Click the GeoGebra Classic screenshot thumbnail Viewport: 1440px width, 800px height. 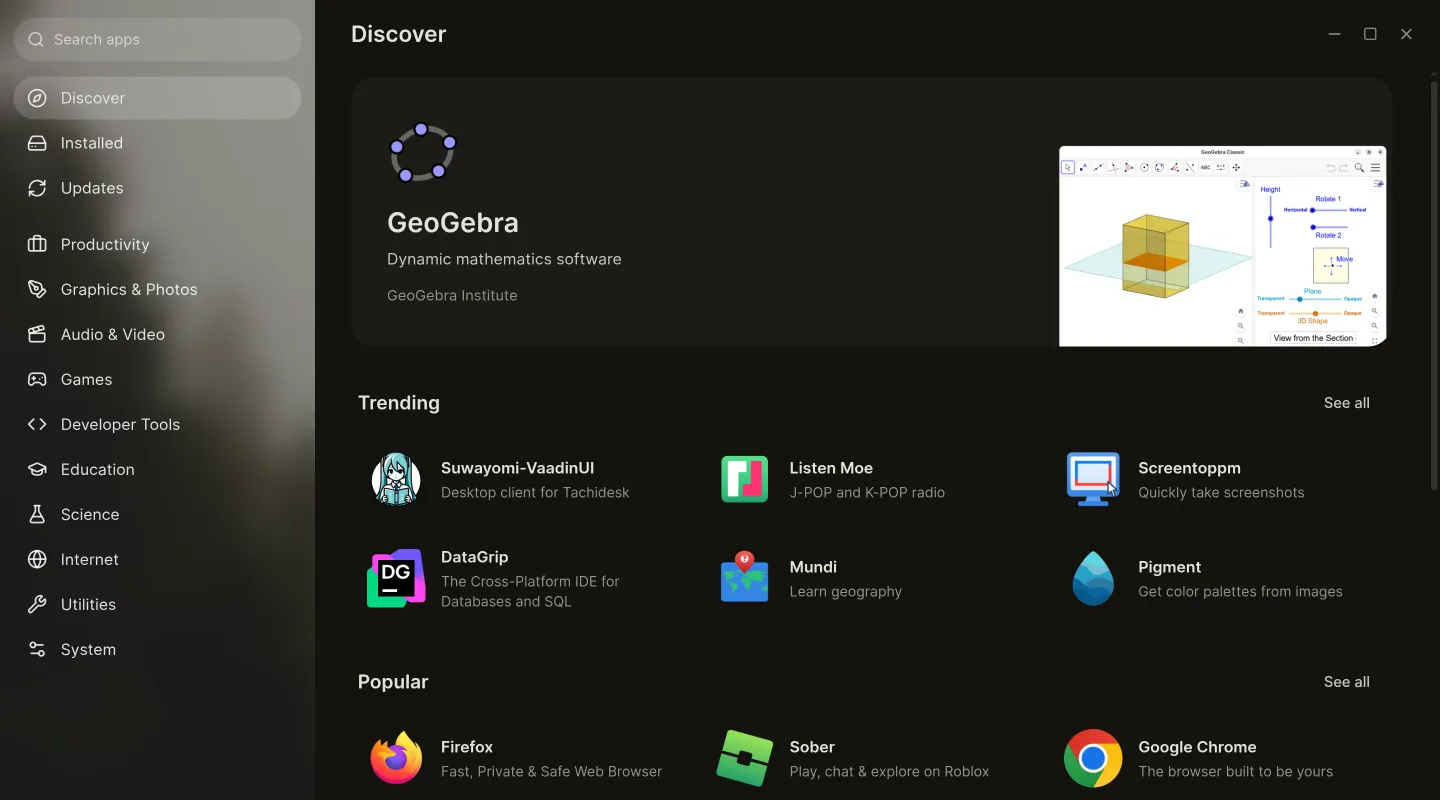click(x=1223, y=246)
